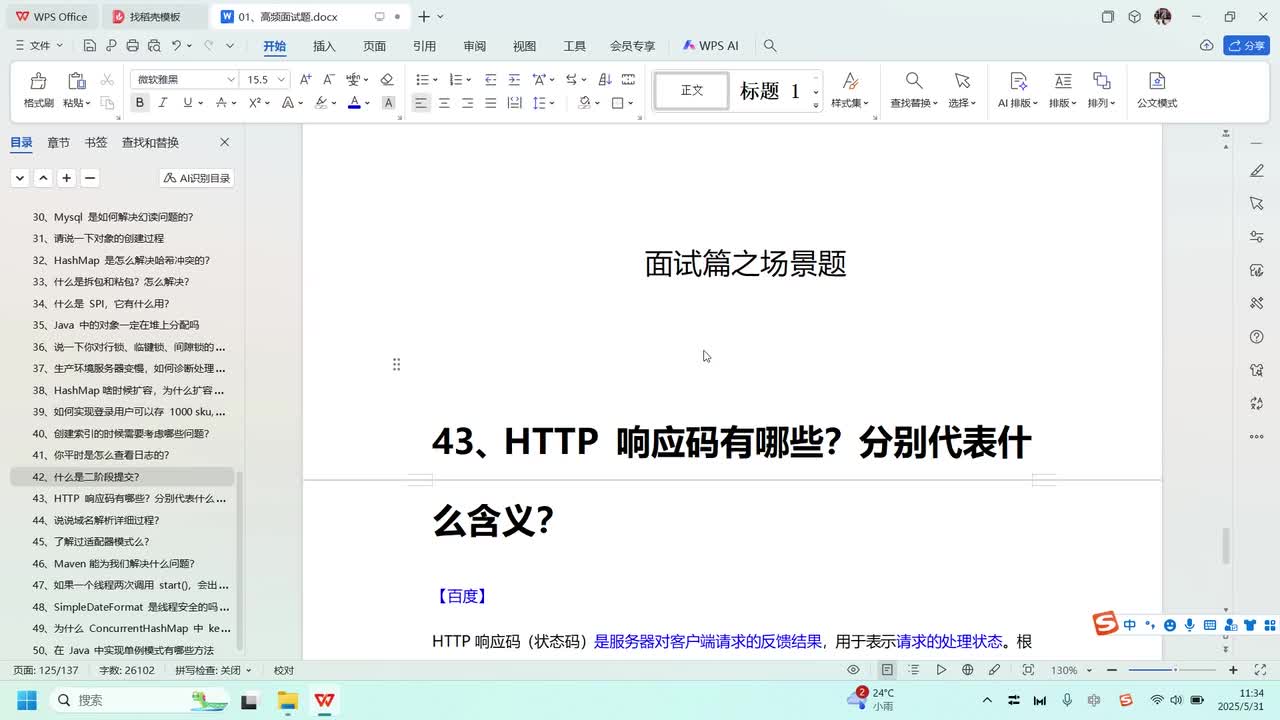Click the Format Painter (格式刷) icon
Image resolution: width=1280 pixels, height=720 pixels.
[x=38, y=81]
